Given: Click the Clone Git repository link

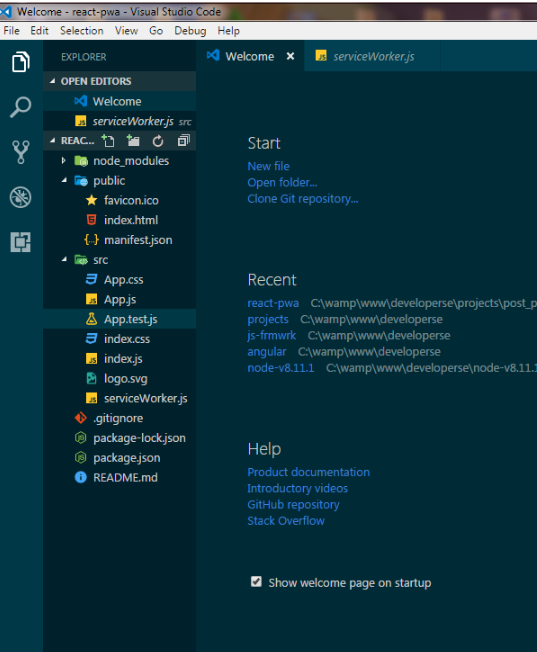Looking at the screenshot, I should pyautogui.click(x=302, y=199).
